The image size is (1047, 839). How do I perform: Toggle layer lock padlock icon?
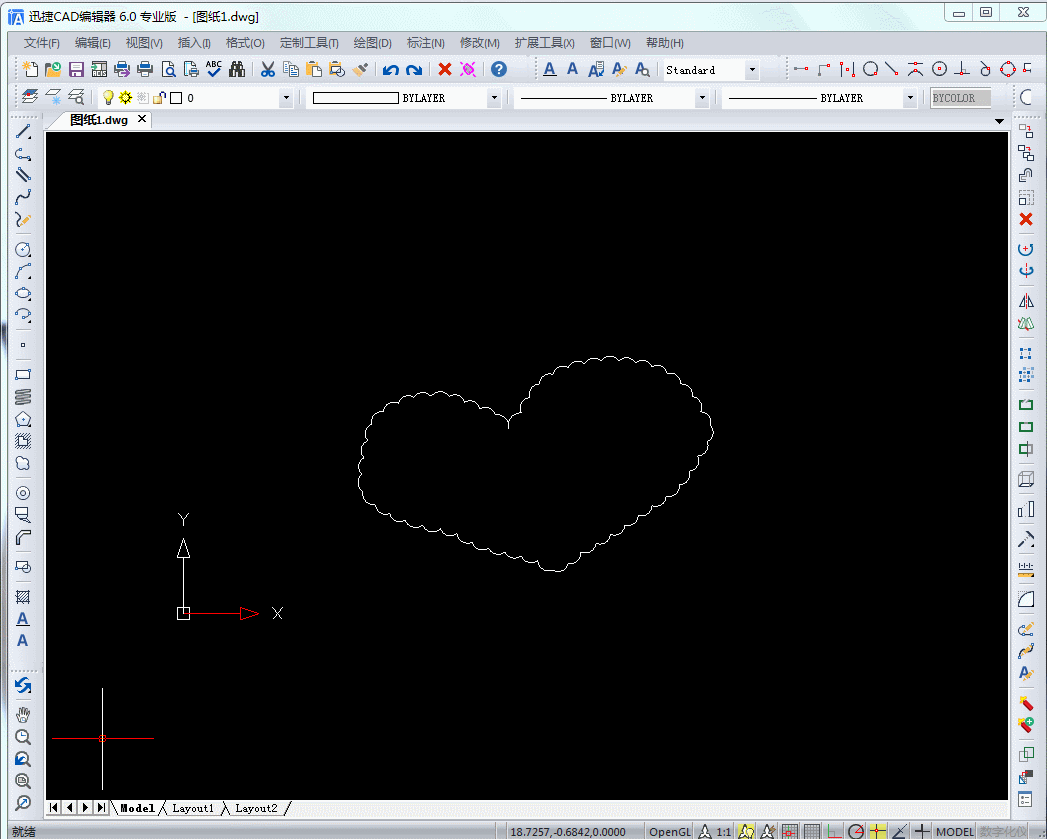coord(159,98)
